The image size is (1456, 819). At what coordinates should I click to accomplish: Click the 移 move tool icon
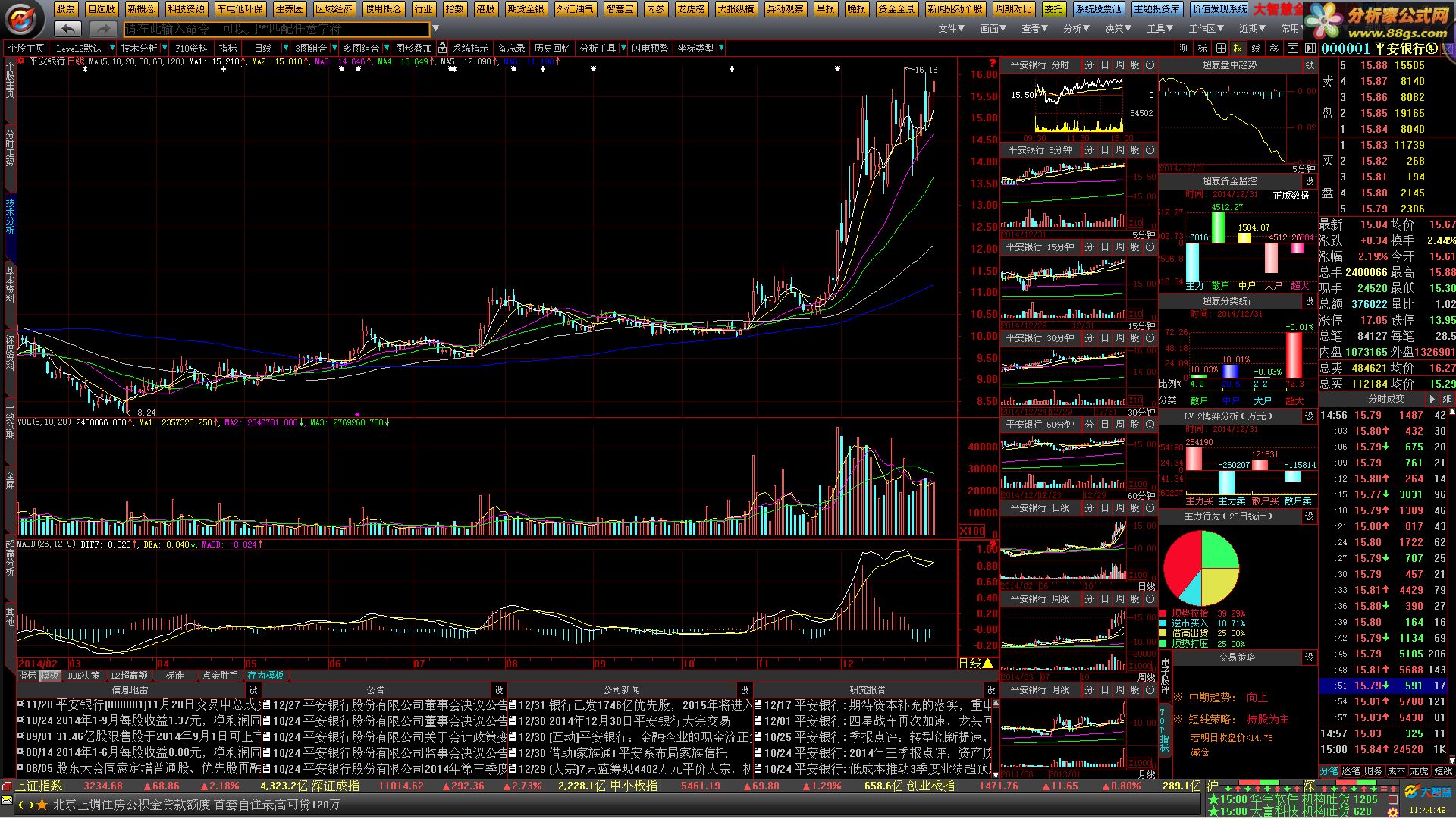[1274, 49]
